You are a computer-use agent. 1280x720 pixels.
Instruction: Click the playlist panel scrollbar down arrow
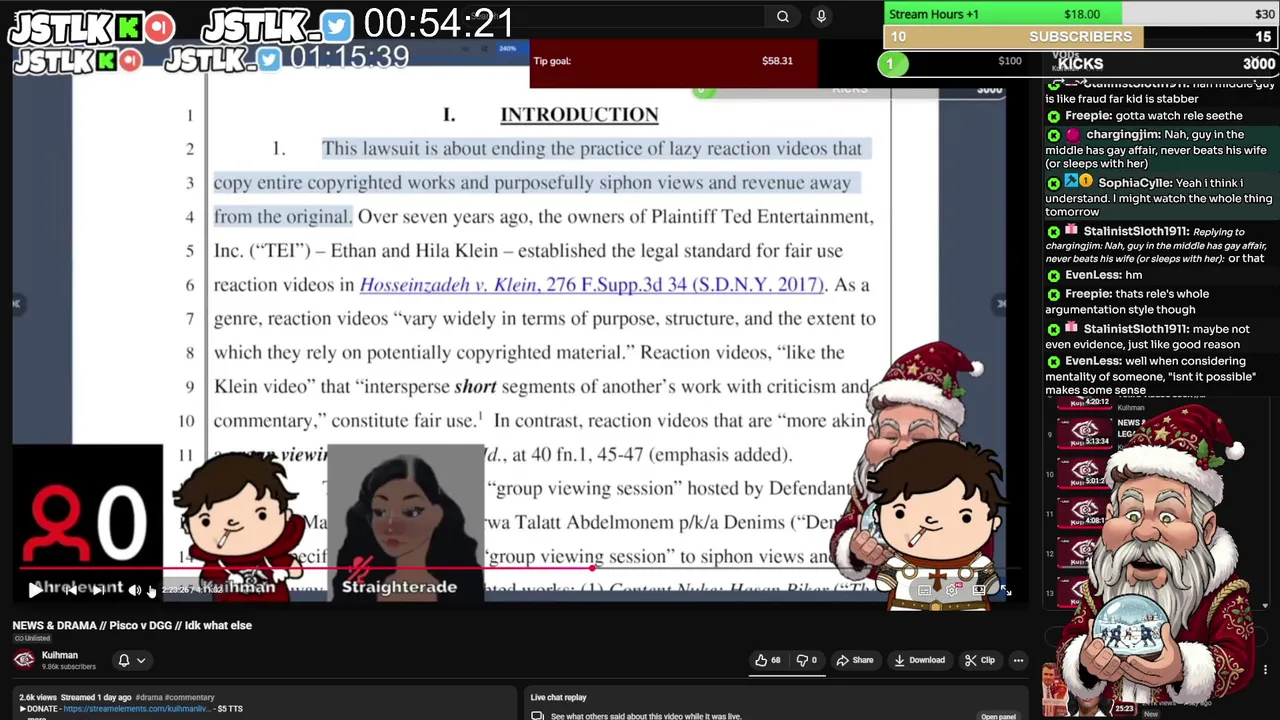point(1265,604)
